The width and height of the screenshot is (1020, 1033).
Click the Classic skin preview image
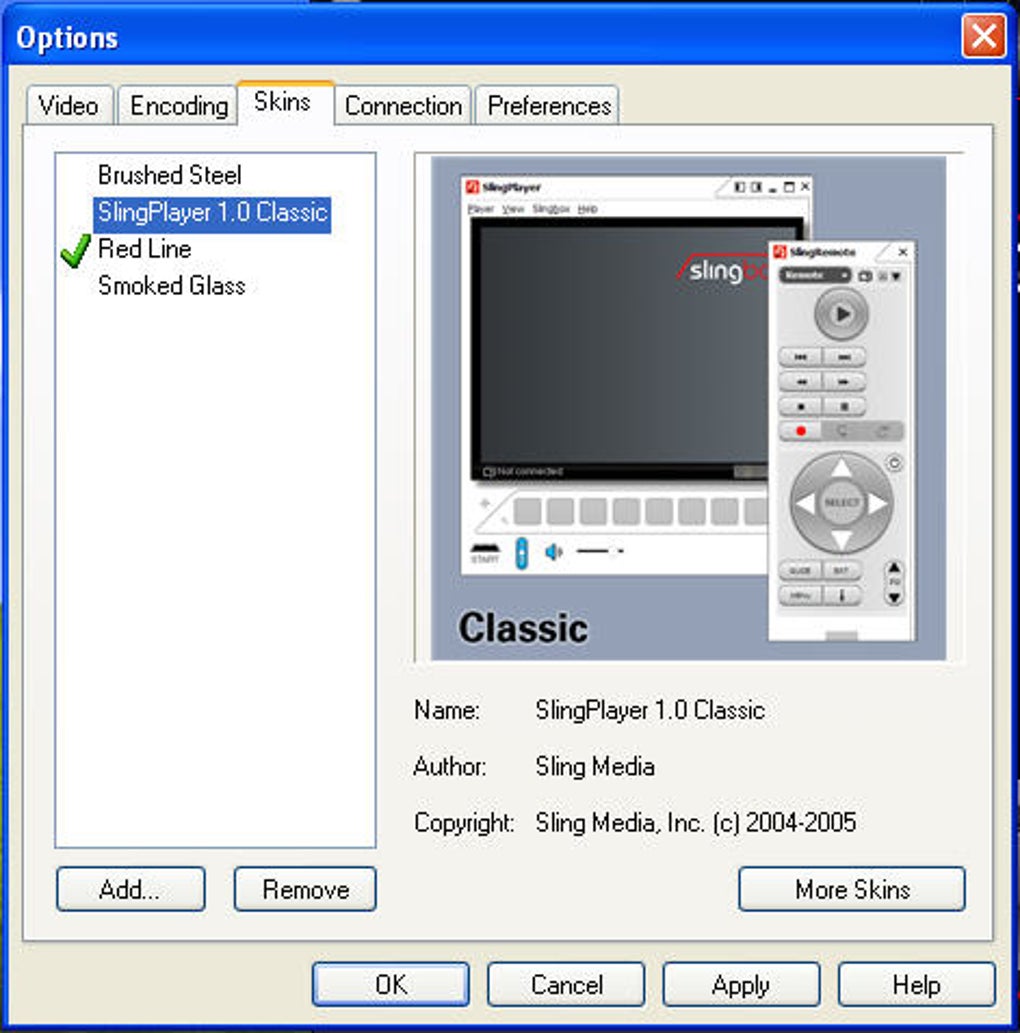(688, 408)
